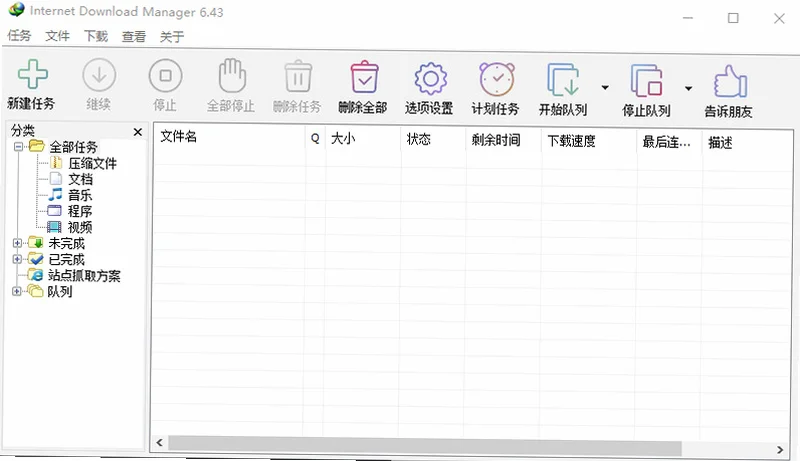Minimize the Internet Download Manager window
The image size is (800, 461).
(688, 18)
